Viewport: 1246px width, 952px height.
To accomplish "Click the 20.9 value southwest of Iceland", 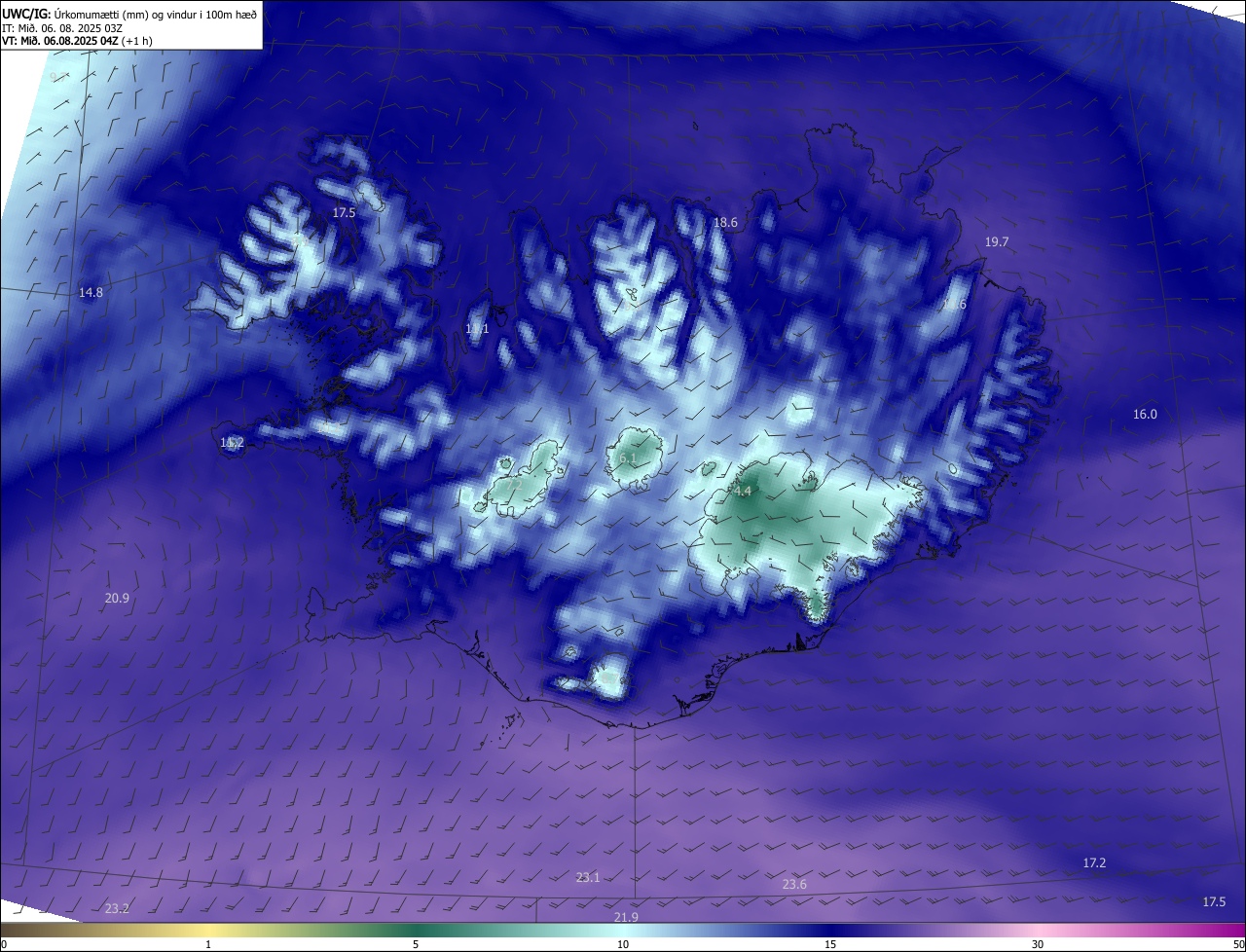I will tap(117, 599).
